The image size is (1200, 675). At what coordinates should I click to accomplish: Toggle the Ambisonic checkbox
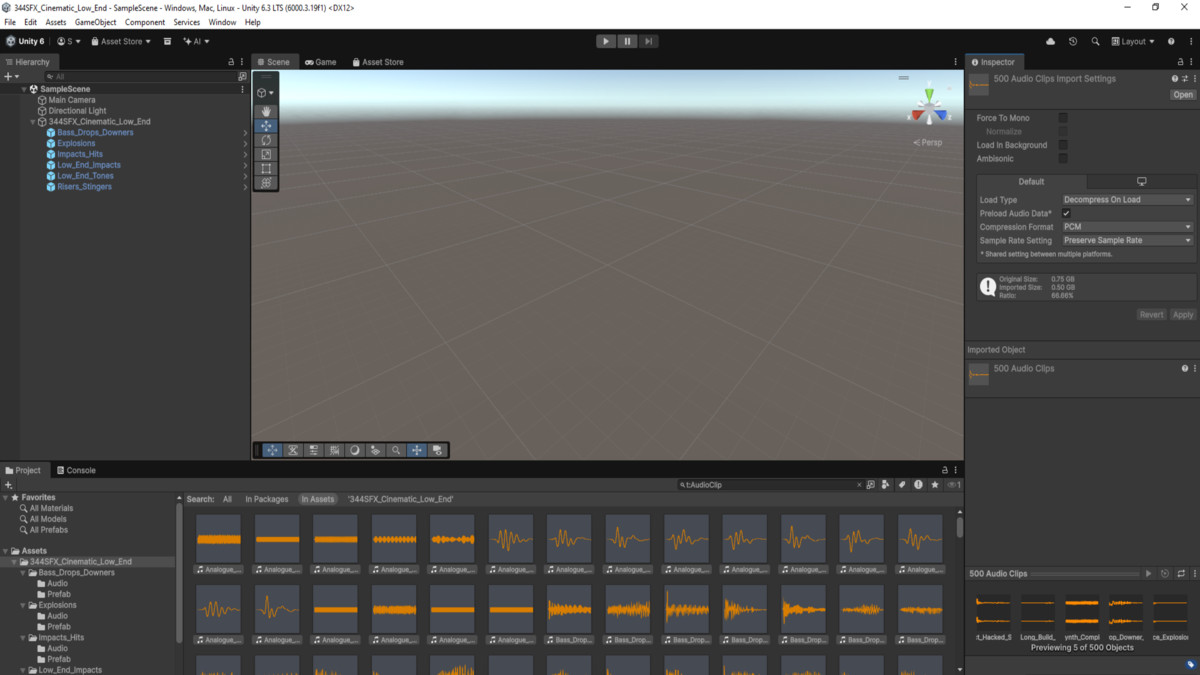pyautogui.click(x=1063, y=159)
